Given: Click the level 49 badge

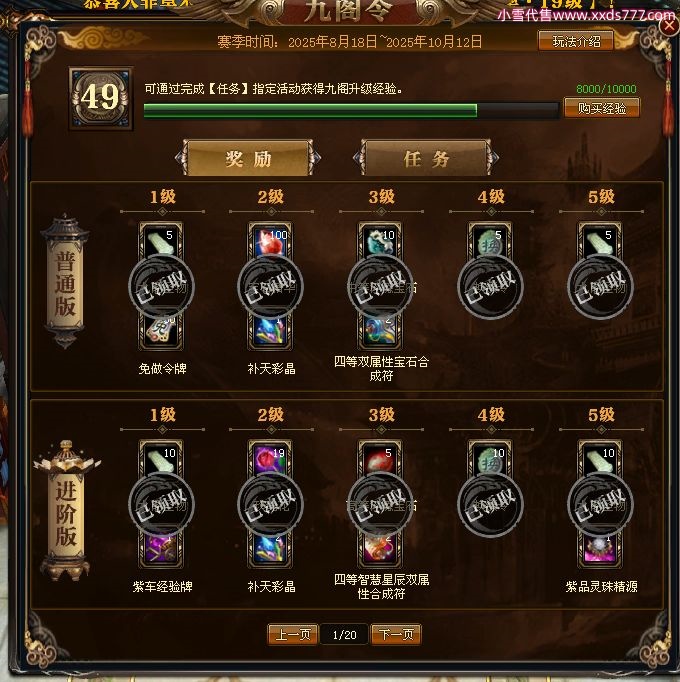Looking at the screenshot, I should tap(101, 98).
